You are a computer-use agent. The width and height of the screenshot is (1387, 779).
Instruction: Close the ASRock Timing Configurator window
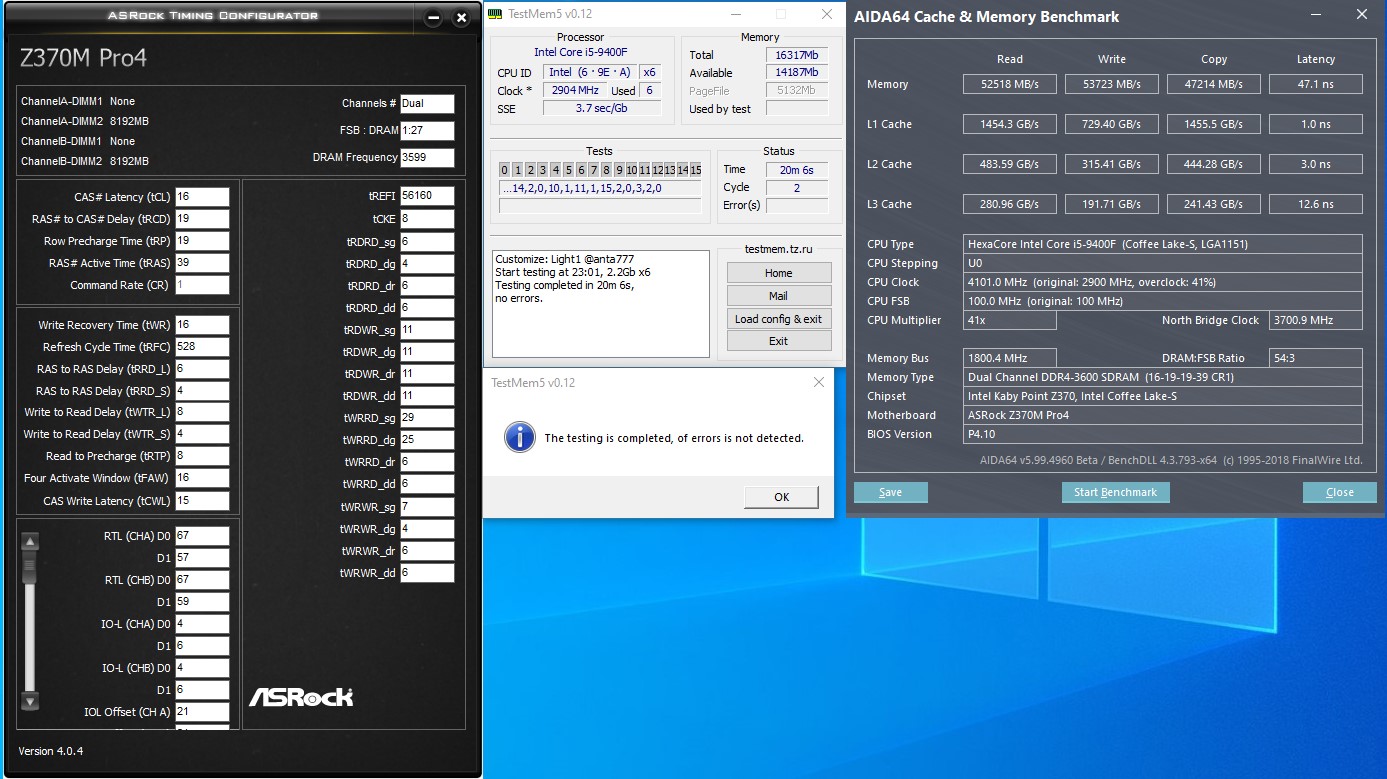click(x=461, y=18)
